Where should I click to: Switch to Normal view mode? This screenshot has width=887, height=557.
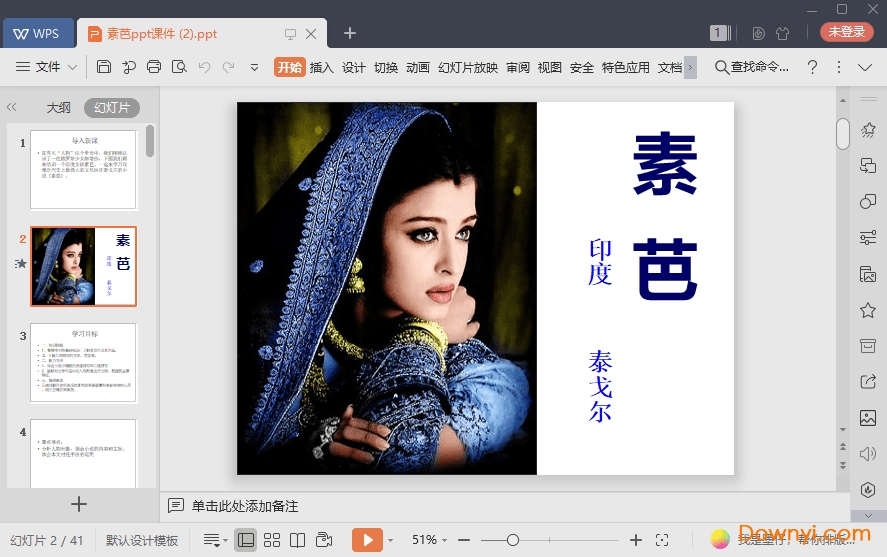[246, 540]
